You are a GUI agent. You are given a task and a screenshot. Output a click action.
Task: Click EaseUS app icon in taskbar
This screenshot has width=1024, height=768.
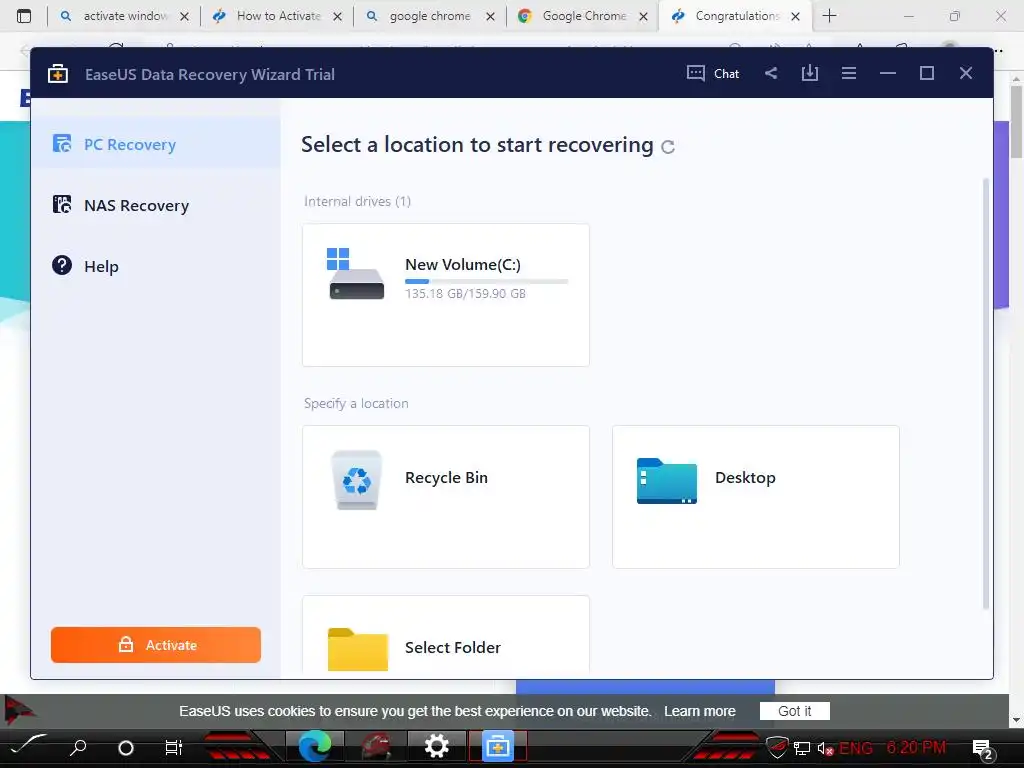coord(497,746)
